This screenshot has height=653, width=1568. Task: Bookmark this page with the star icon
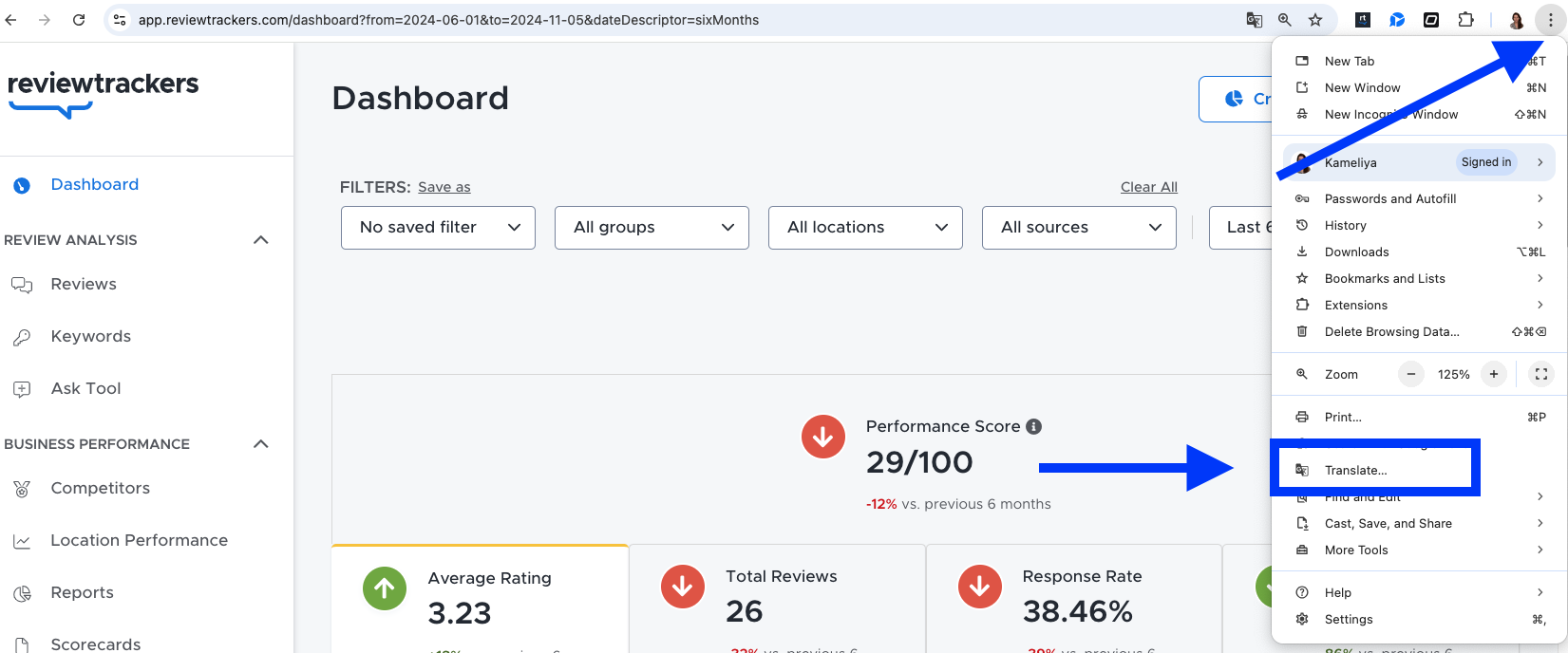[1315, 20]
